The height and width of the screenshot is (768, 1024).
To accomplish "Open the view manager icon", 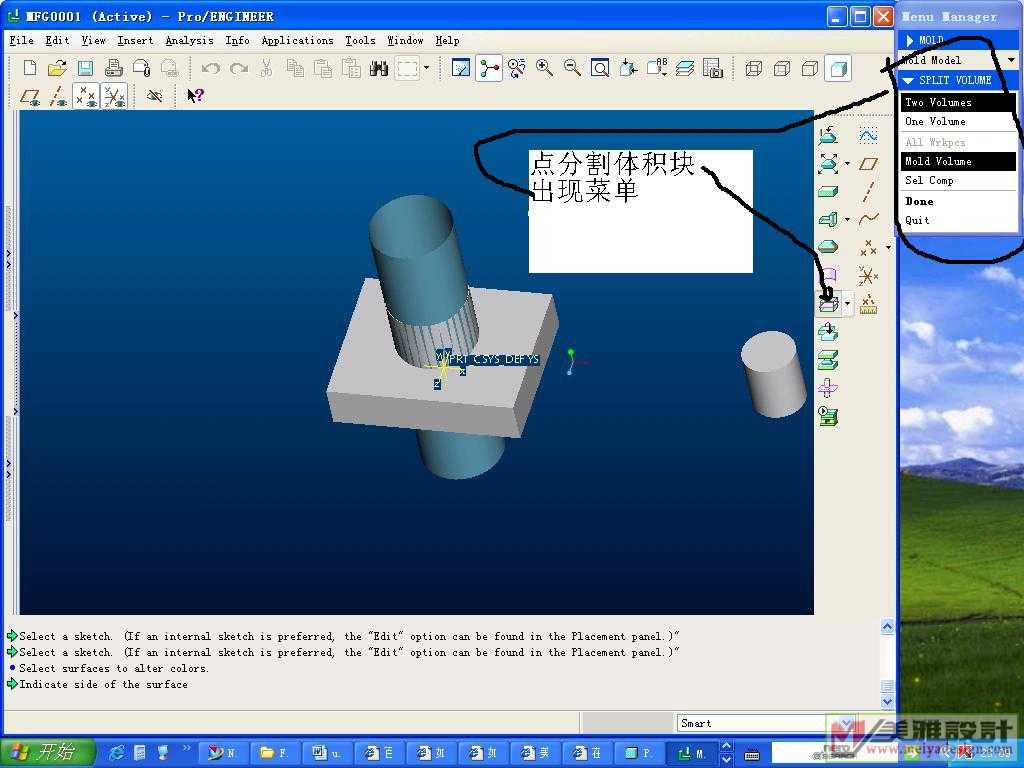I will (x=712, y=68).
